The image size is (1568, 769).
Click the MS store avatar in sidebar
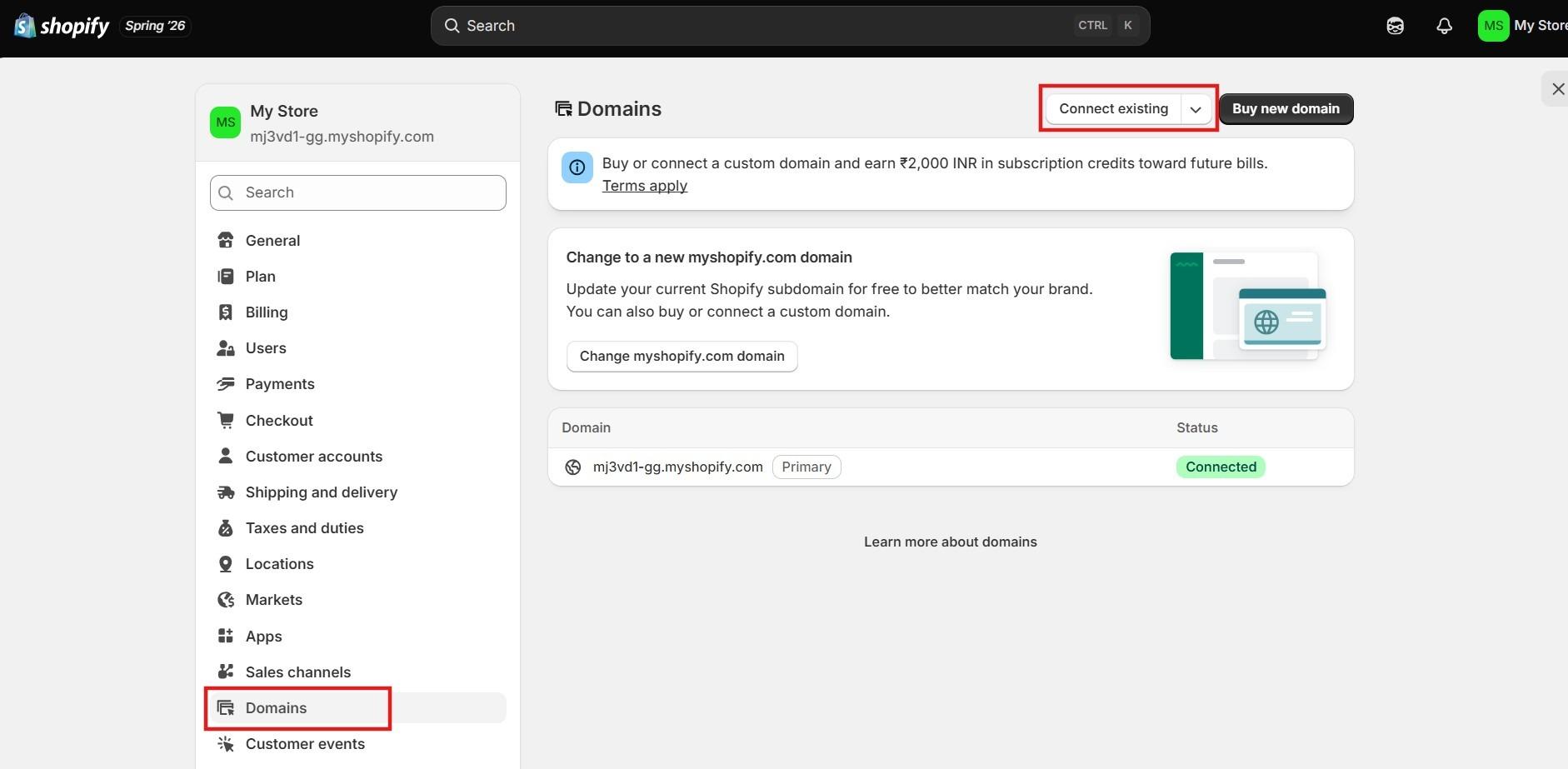(x=225, y=122)
